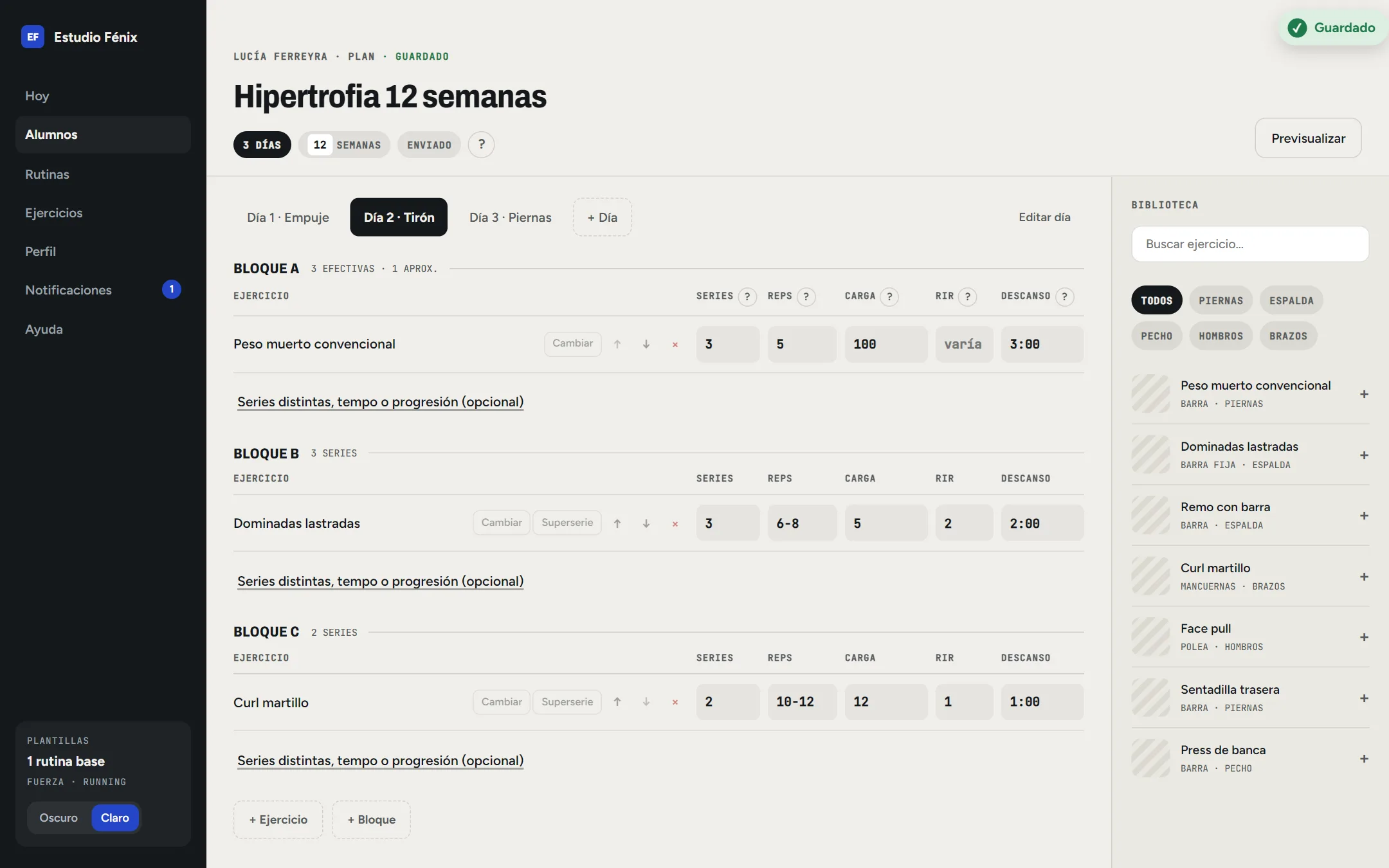The height and width of the screenshot is (868, 1389).
Task: Filter library by Pecho
Action: pos(1156,336)
